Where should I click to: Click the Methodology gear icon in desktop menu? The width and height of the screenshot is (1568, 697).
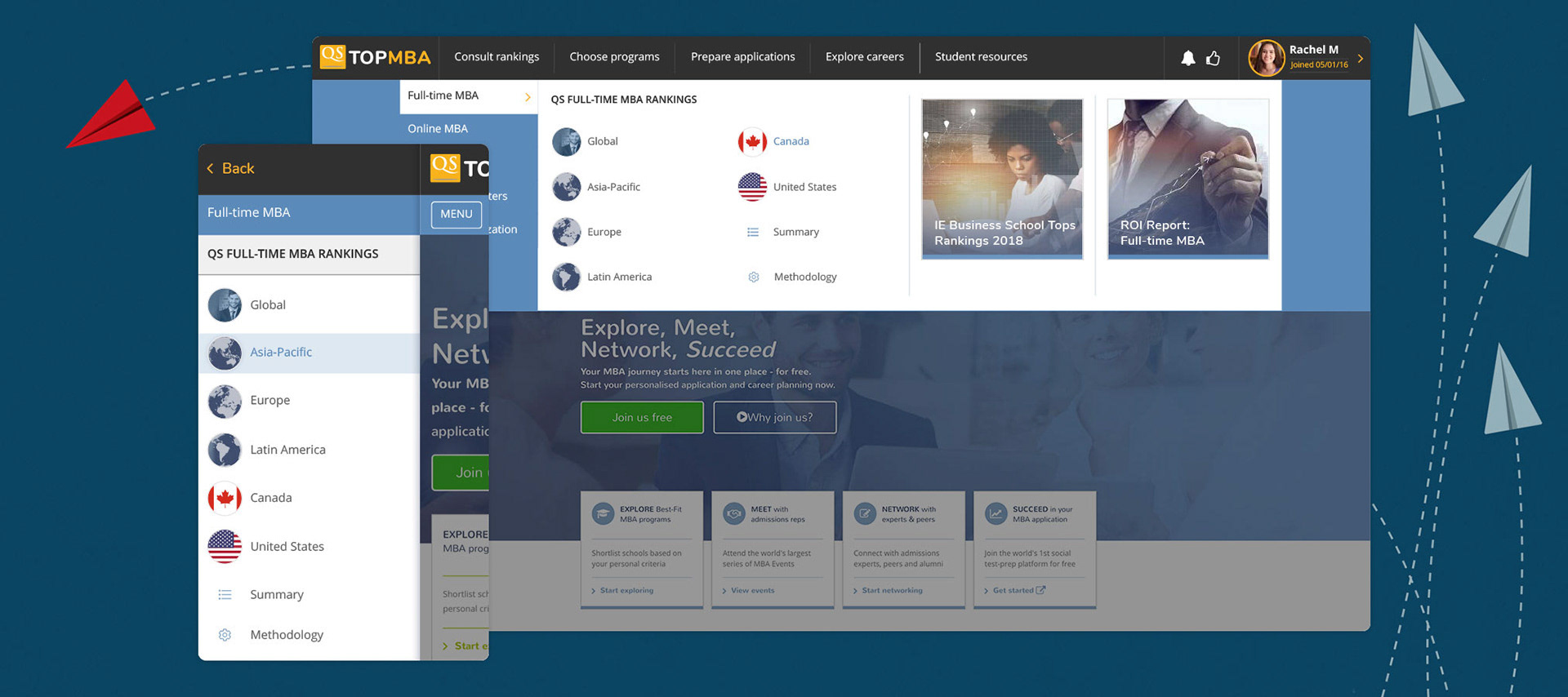click(754, 277)
